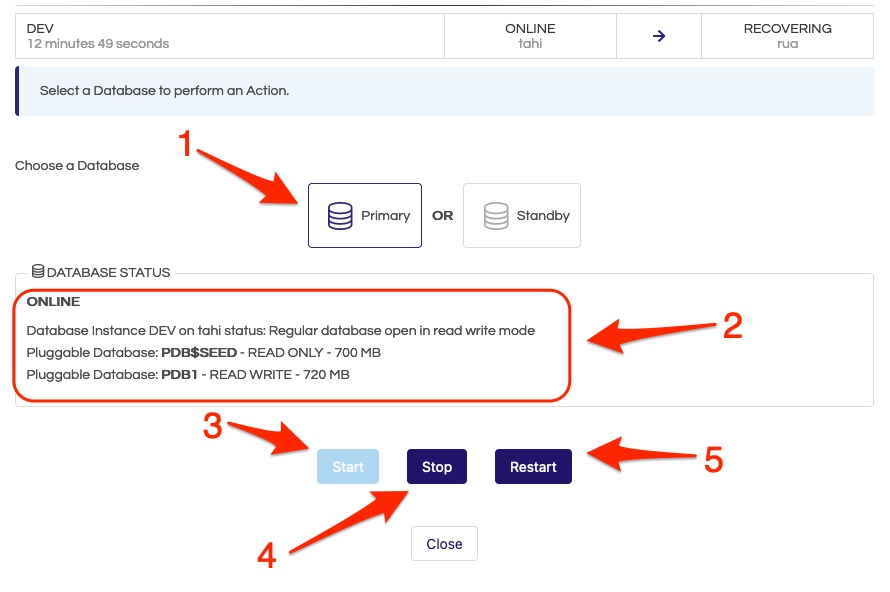Click the database icon next to DATABASE STATUS
This screenshot has width=890, height=592.
[38, 269]
